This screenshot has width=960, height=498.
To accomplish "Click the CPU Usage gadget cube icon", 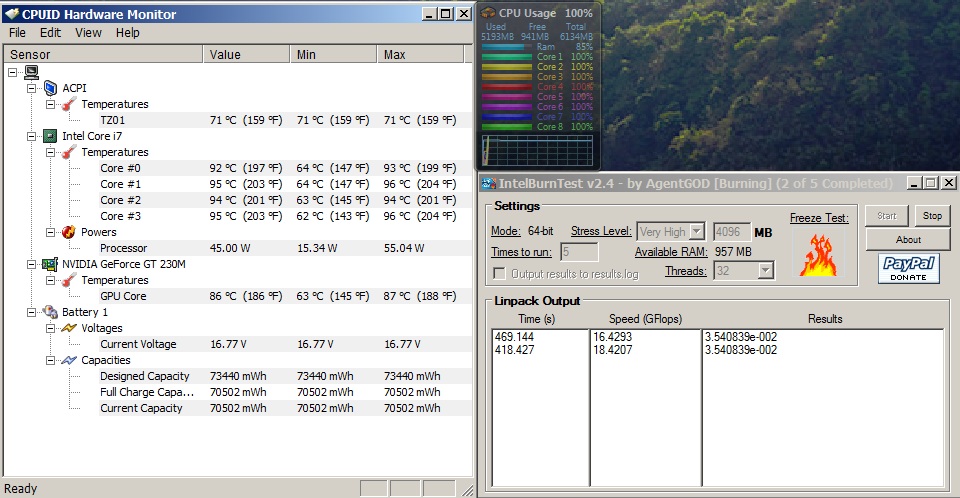I will click(488, 13).
